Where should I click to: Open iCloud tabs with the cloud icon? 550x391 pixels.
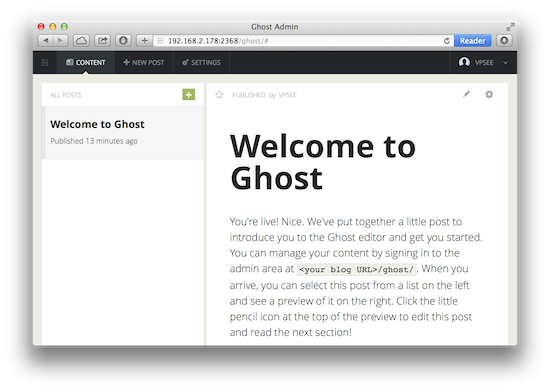(x=81, y=41)
